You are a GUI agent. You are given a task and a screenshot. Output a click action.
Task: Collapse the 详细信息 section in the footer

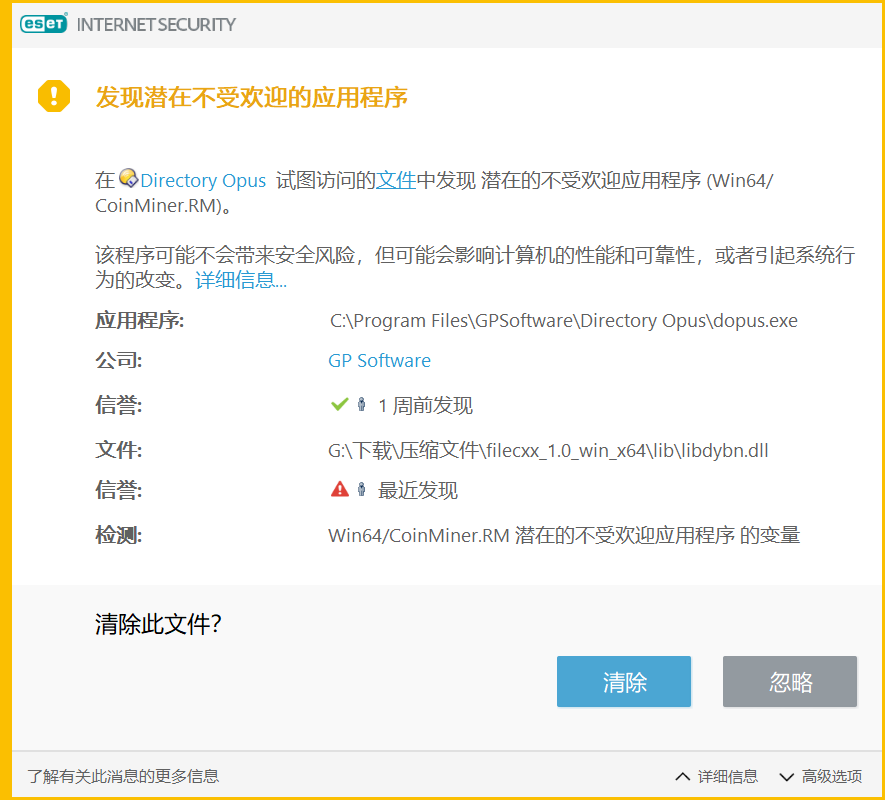(x=717, y=776)
